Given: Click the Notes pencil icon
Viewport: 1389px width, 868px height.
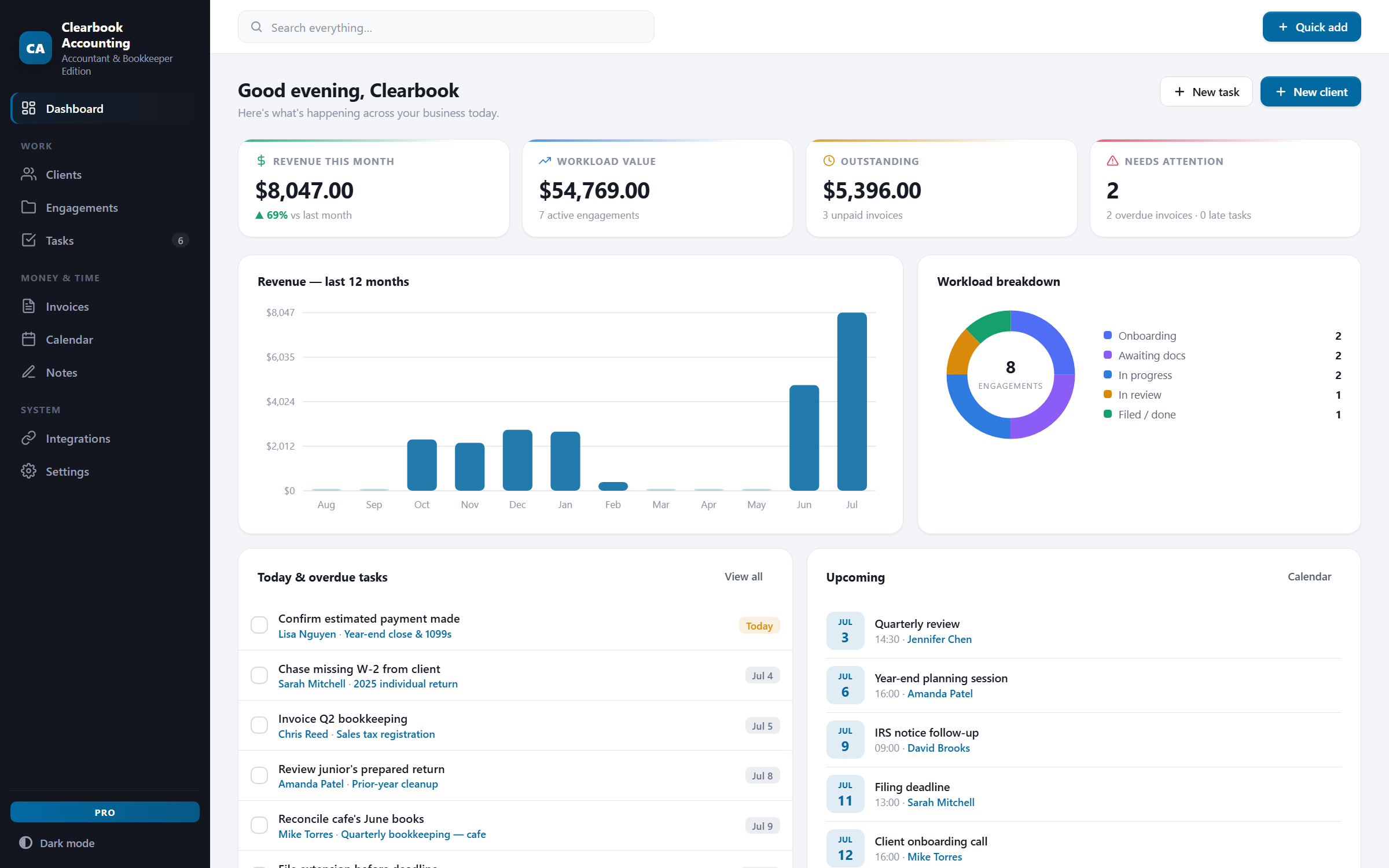Looking at the screenshot, I should [x=28, y=372].
